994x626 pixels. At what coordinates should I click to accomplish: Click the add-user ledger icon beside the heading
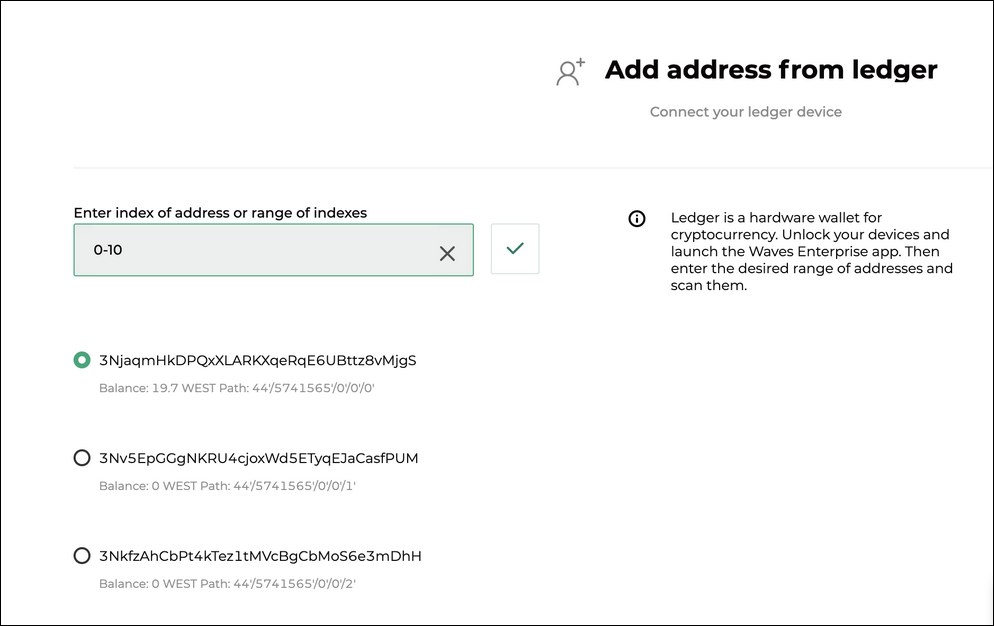point(569,71)
